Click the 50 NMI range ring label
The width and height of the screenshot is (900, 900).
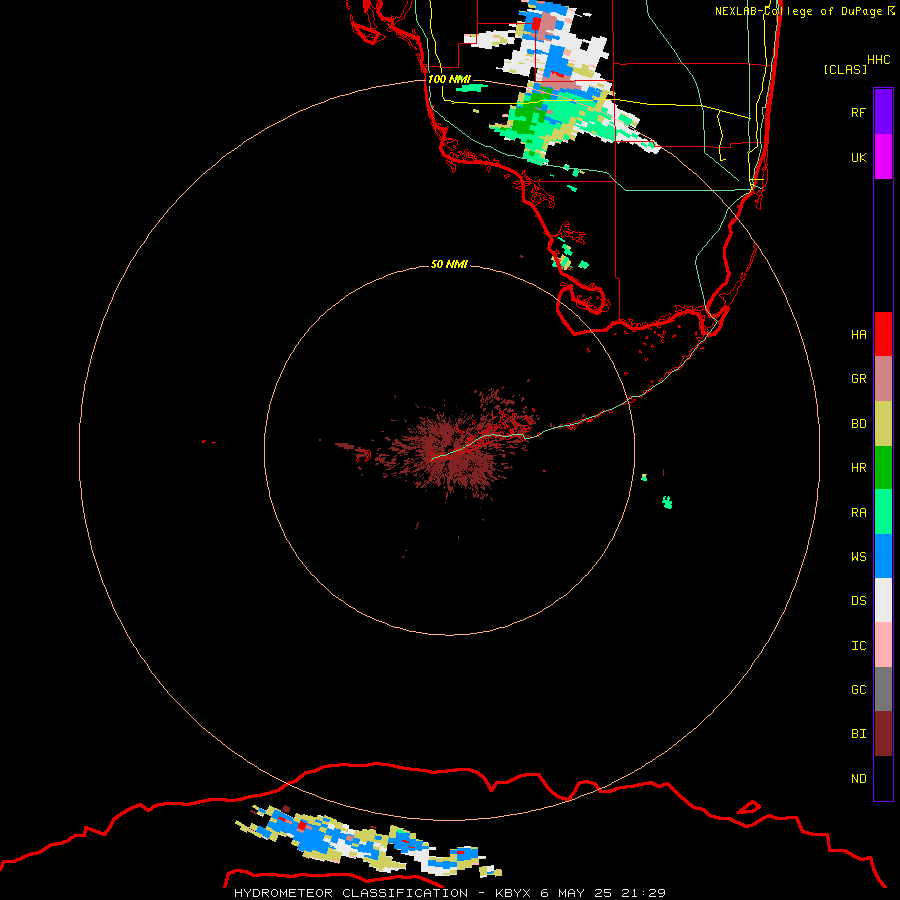[449, 264]
